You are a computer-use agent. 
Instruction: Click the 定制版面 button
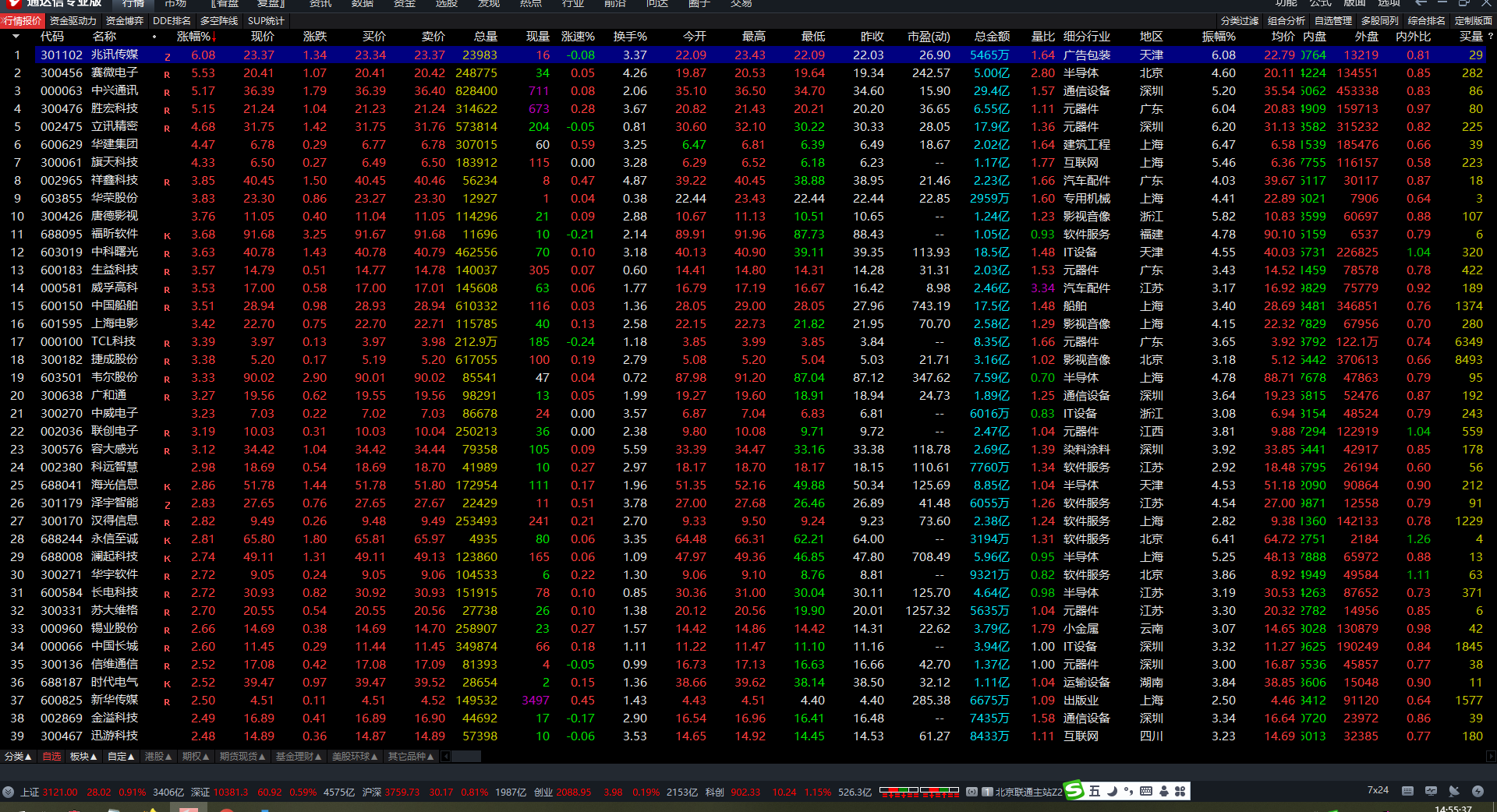tap(1474, 21)
